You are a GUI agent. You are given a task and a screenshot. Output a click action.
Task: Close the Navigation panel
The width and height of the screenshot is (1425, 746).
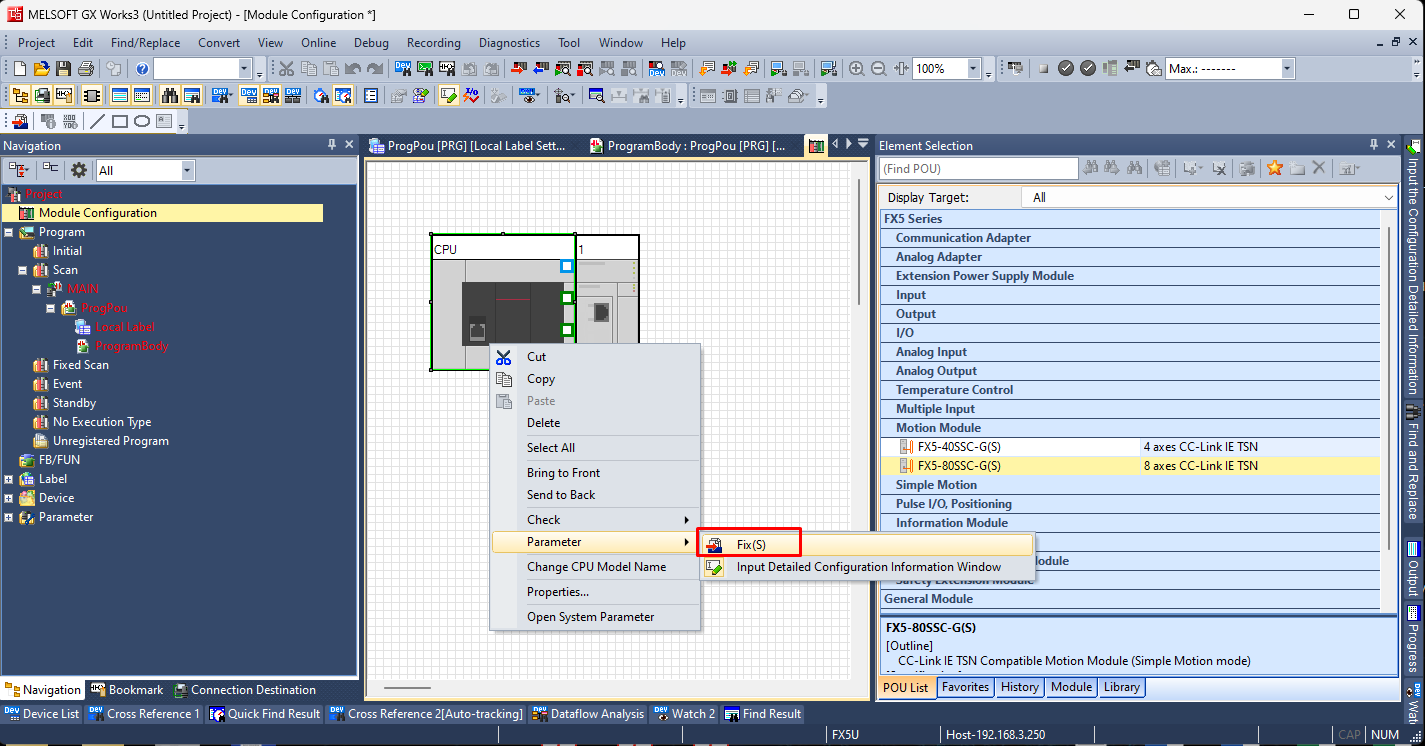(349, 145)
